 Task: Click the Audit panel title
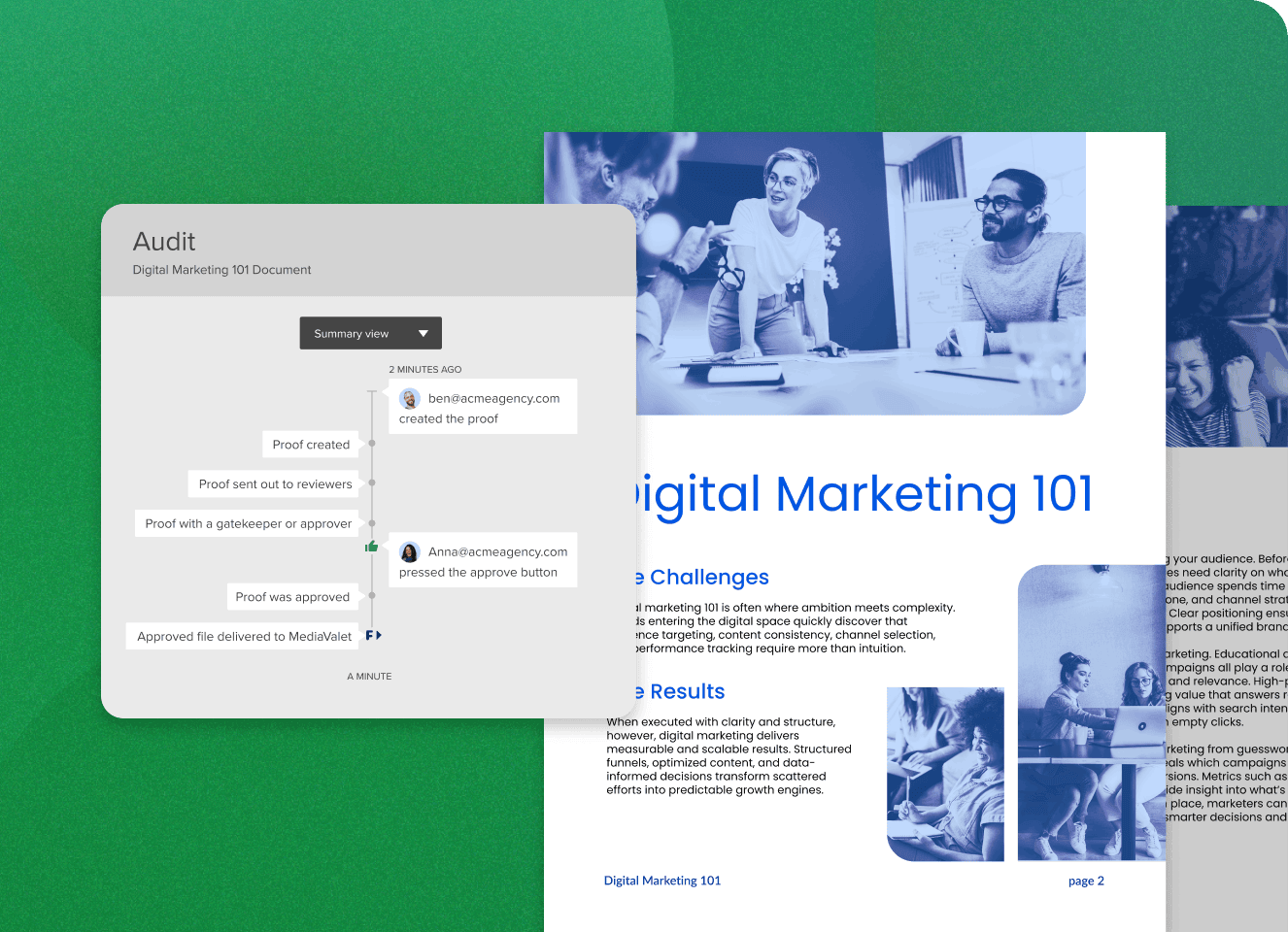(x=164, y=242)
